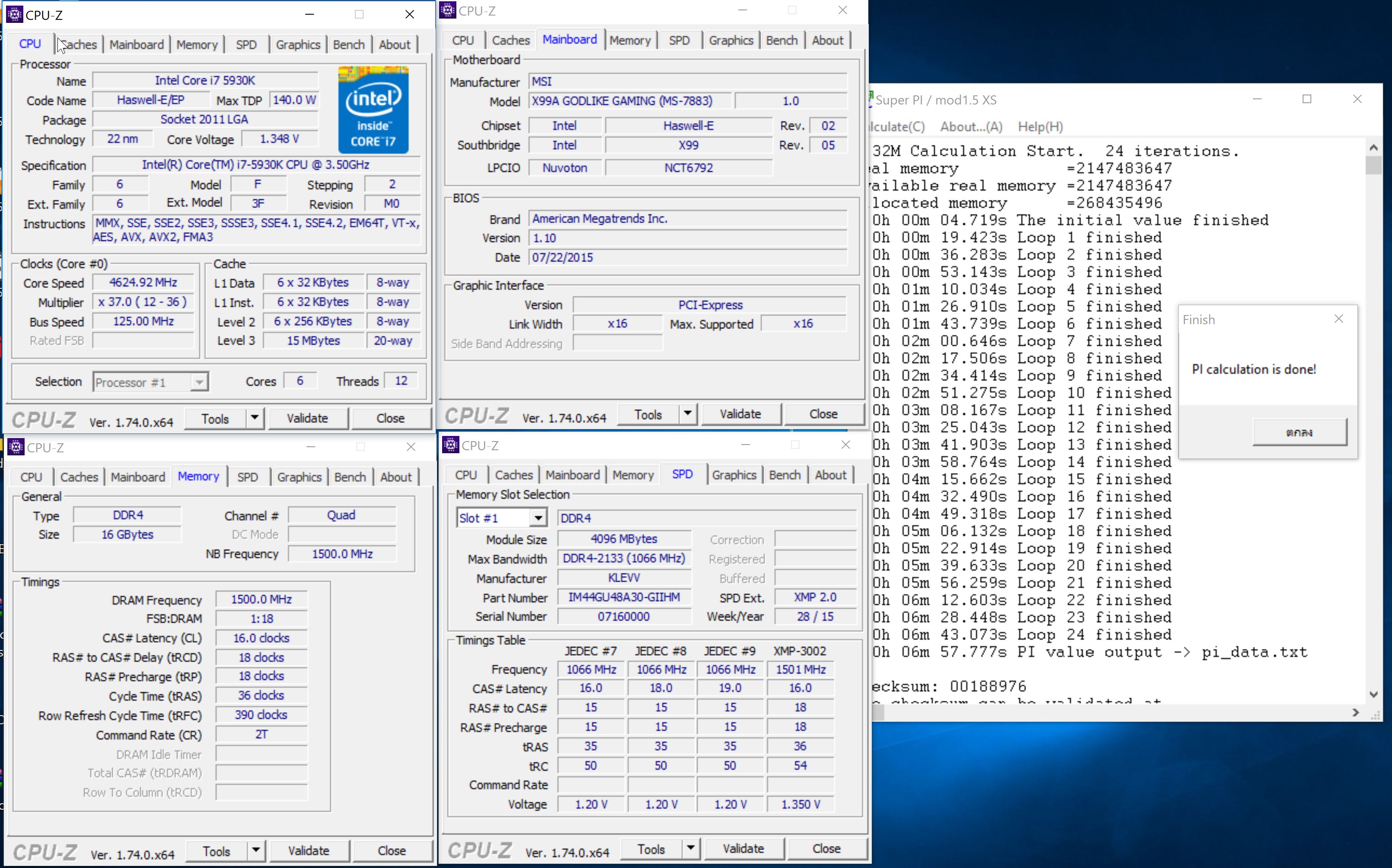1392x868 pixels.
Task: Open Graphics tab in Mainboard window
Action: point(731,40)
